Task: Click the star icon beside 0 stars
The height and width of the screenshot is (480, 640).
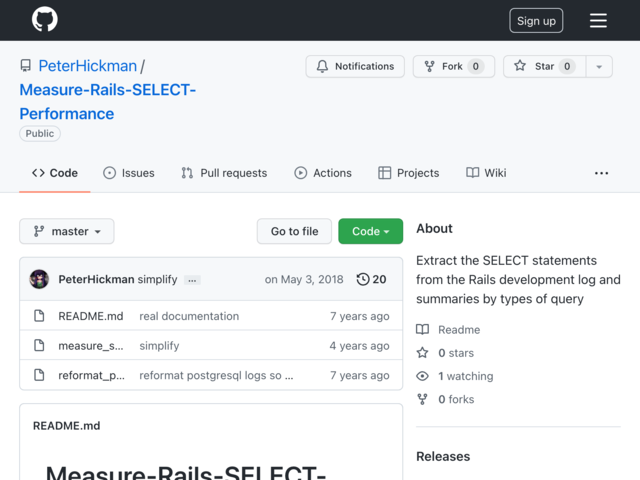Action: pos(422,353)
